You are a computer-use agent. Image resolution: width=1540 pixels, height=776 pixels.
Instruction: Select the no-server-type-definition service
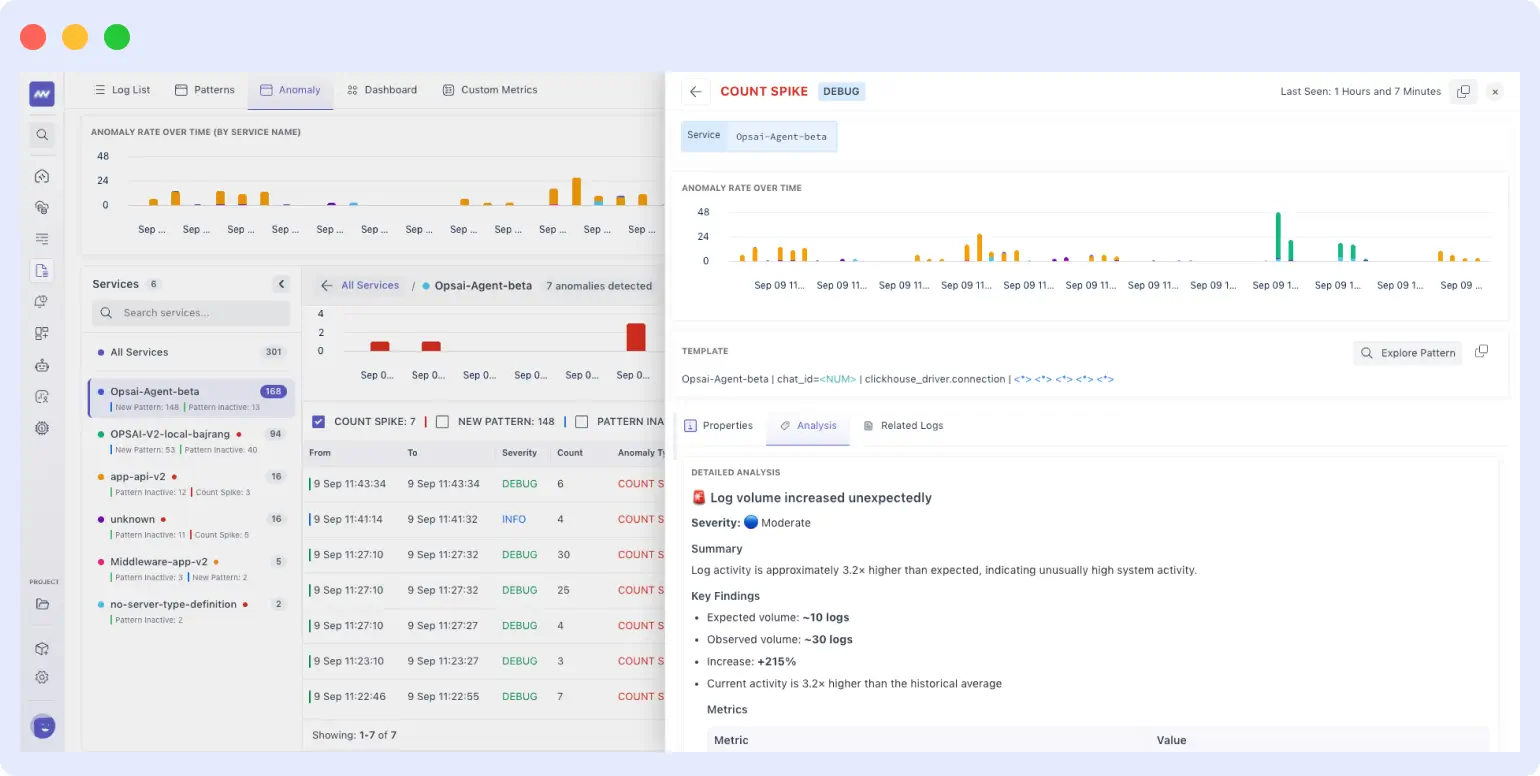191,611
